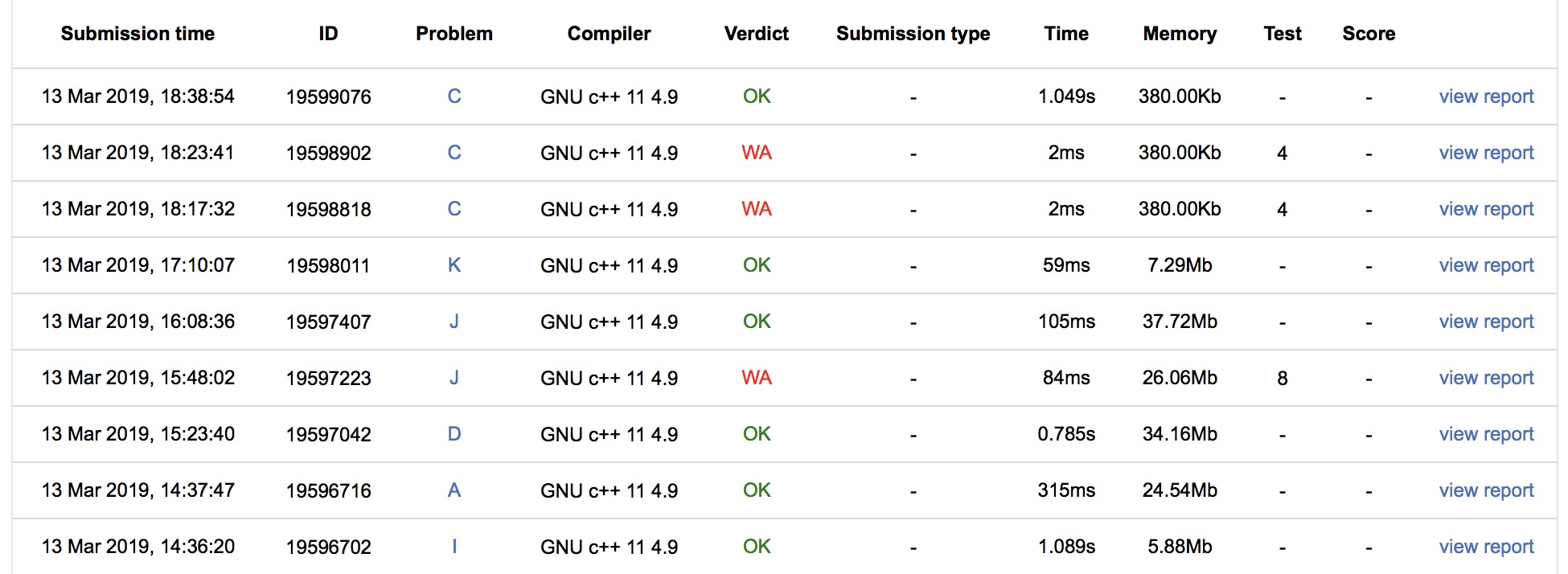Viewport: 1568px width, 574px height.
Task: Open problem D link
Action: [x=454, y=434]
